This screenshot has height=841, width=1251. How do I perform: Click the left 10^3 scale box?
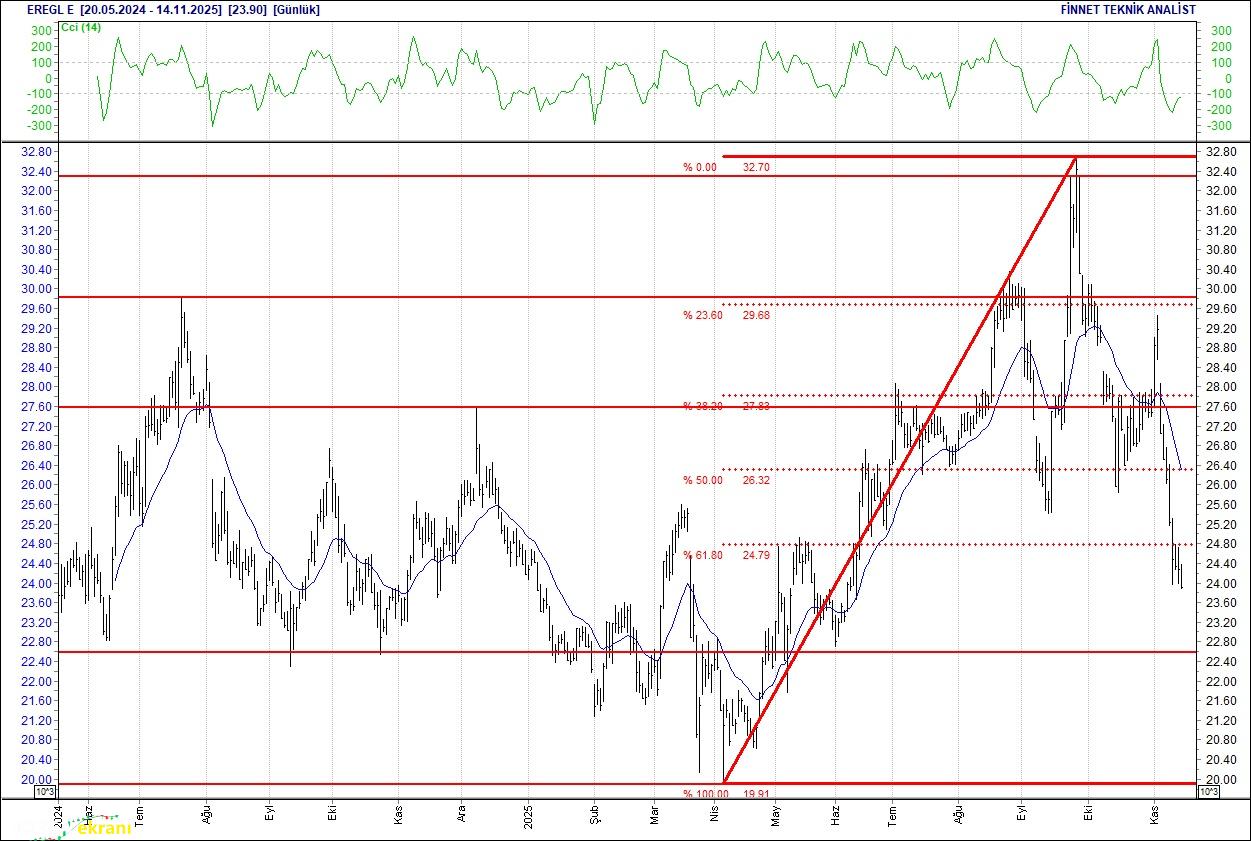46,792
